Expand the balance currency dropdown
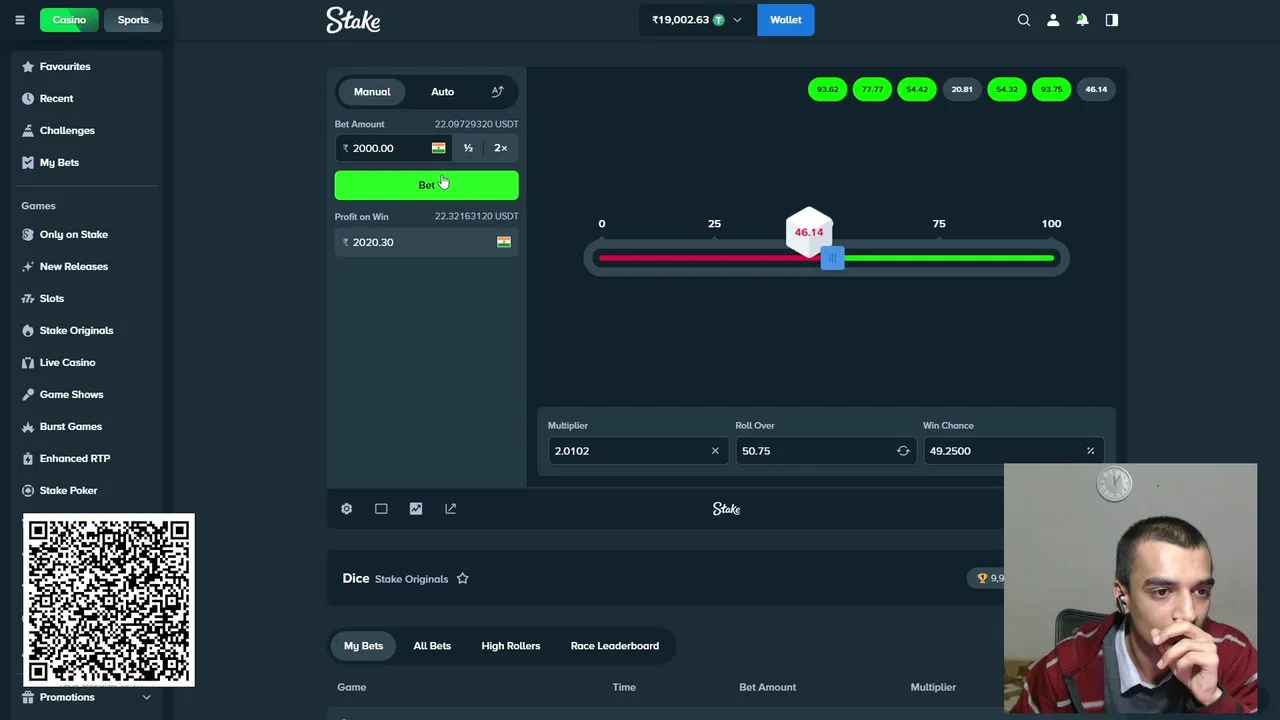 pos(737,20)
